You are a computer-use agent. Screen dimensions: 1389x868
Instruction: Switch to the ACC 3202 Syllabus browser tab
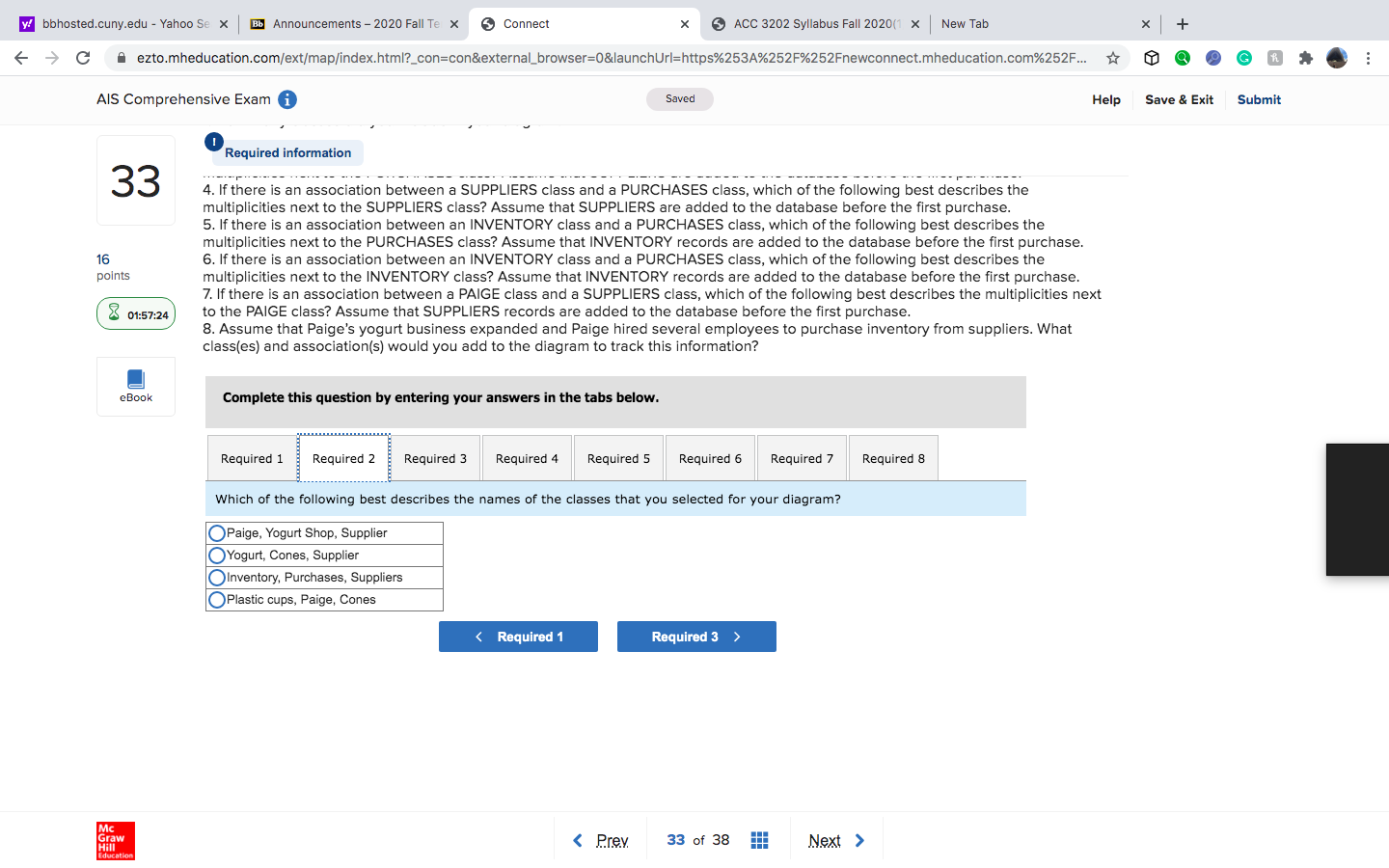coord(815,23)
